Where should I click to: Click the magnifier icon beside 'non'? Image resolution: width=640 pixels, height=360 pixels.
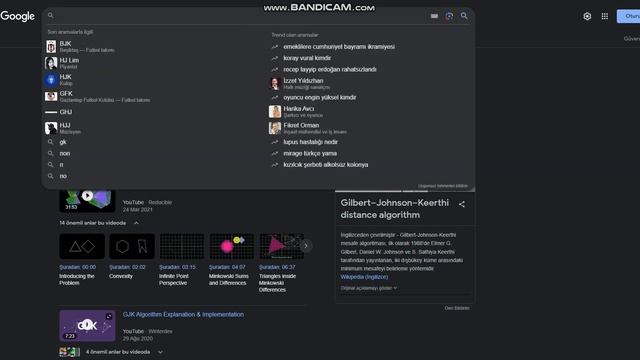pos(51,153)
